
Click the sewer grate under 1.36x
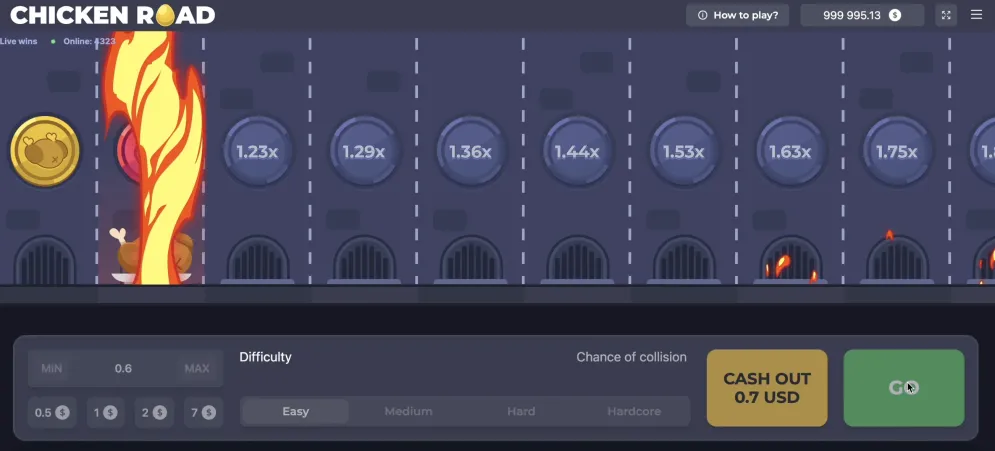471,260
